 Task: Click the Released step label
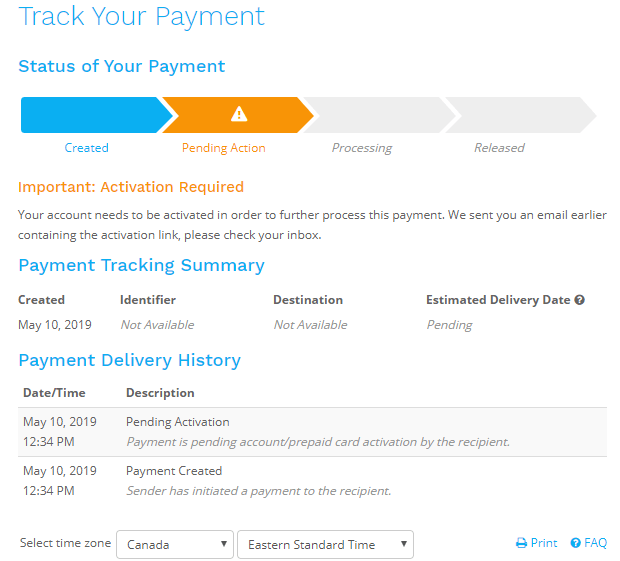pyautogui.click(x=499, y=148)
